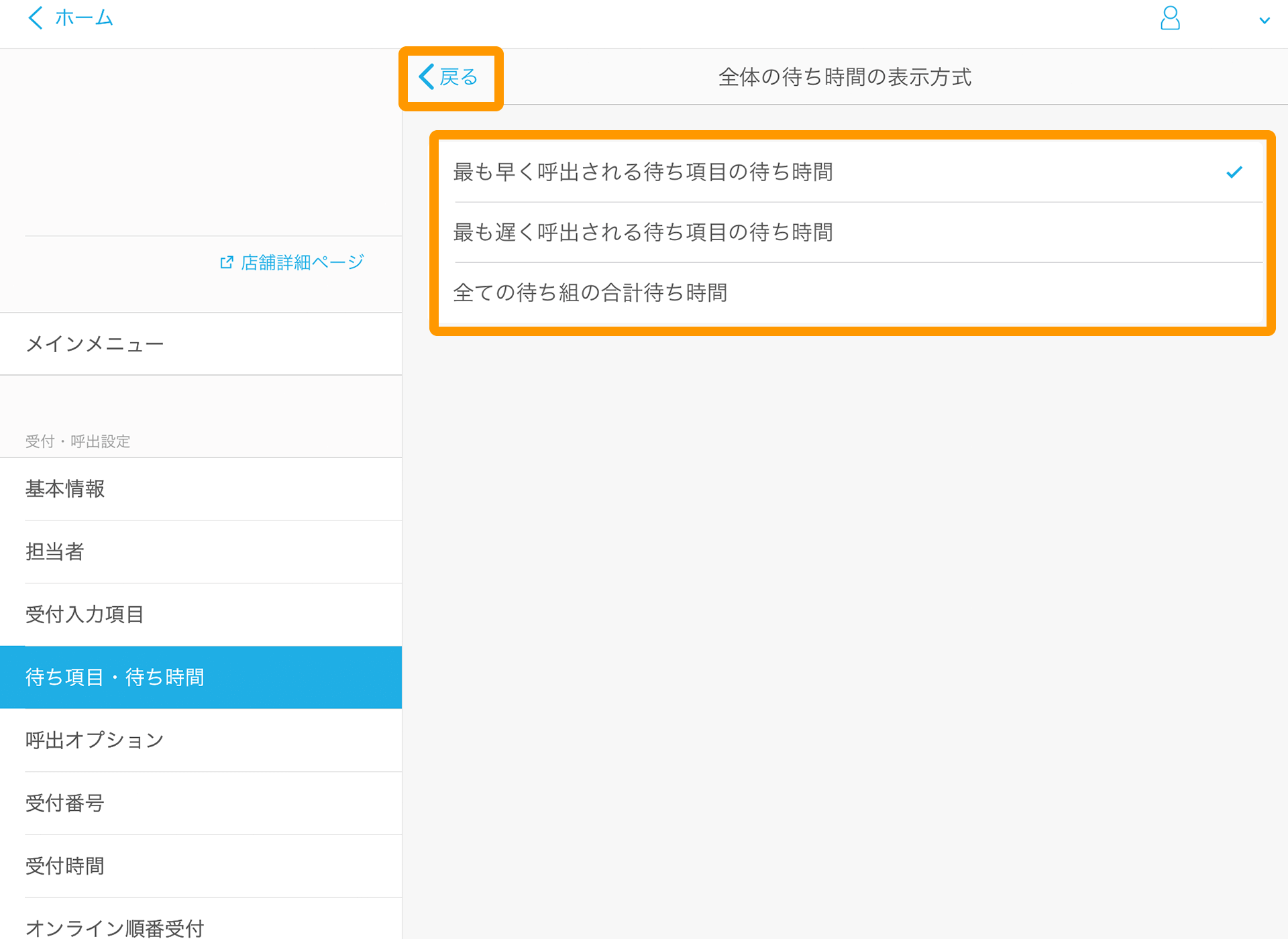Open 担当者 settings
This screenshot has height=939, width=1288.
pyautogui.click(x=201, y=552)
